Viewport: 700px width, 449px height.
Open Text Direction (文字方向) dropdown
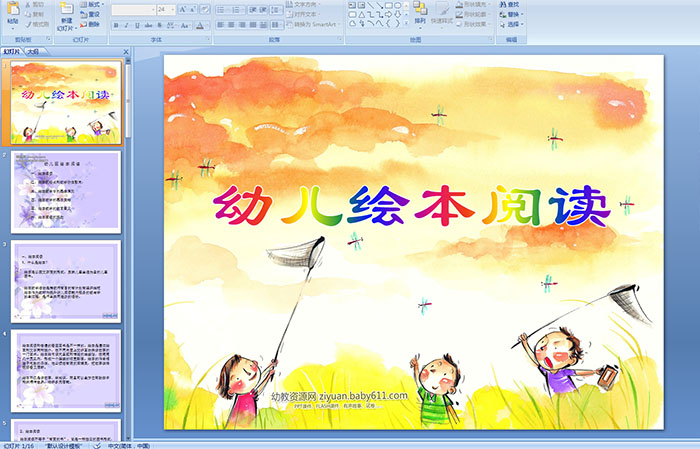[302, 4]
